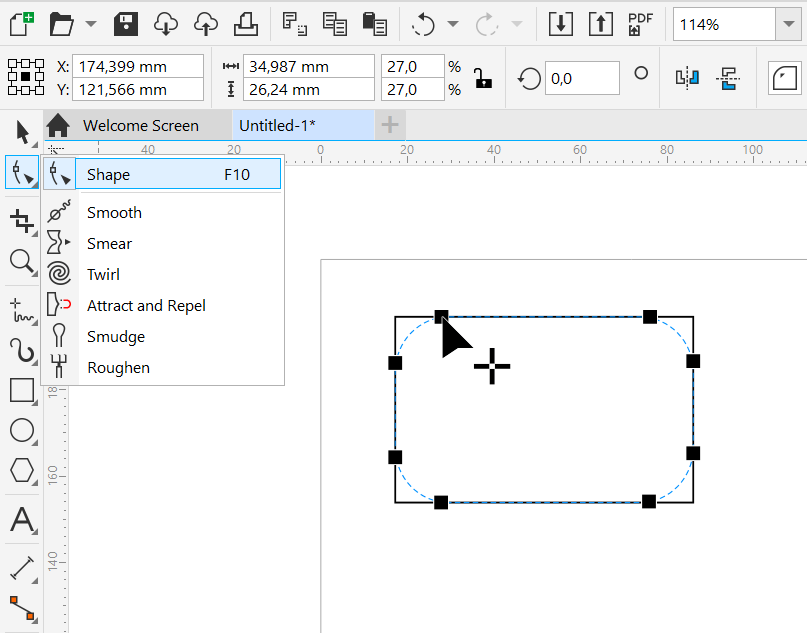Select the round corner option
Image resolution: width=807 pixels, height=633 pixels.
coord(784,78)
